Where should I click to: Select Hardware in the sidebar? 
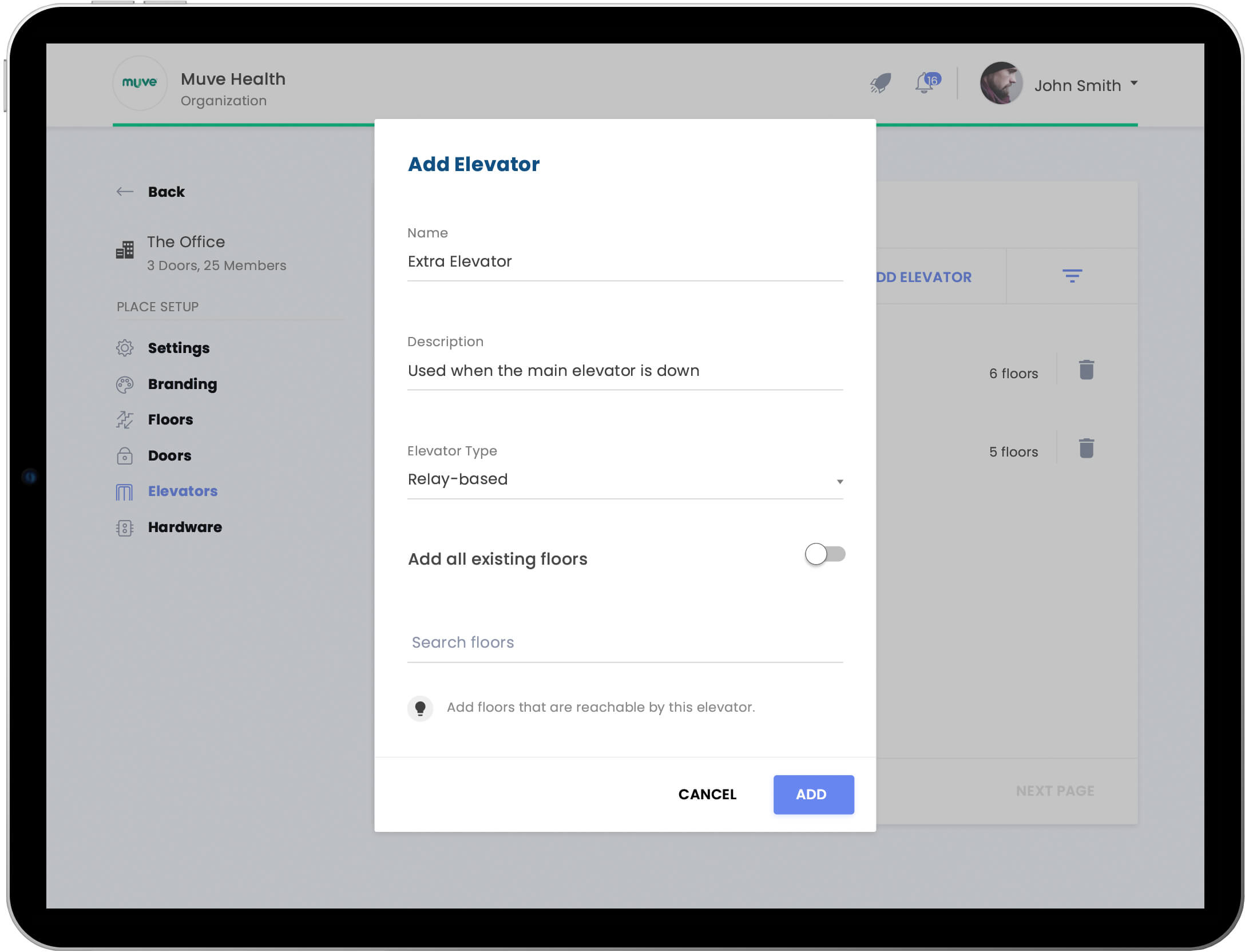click(x=184, y=527)
